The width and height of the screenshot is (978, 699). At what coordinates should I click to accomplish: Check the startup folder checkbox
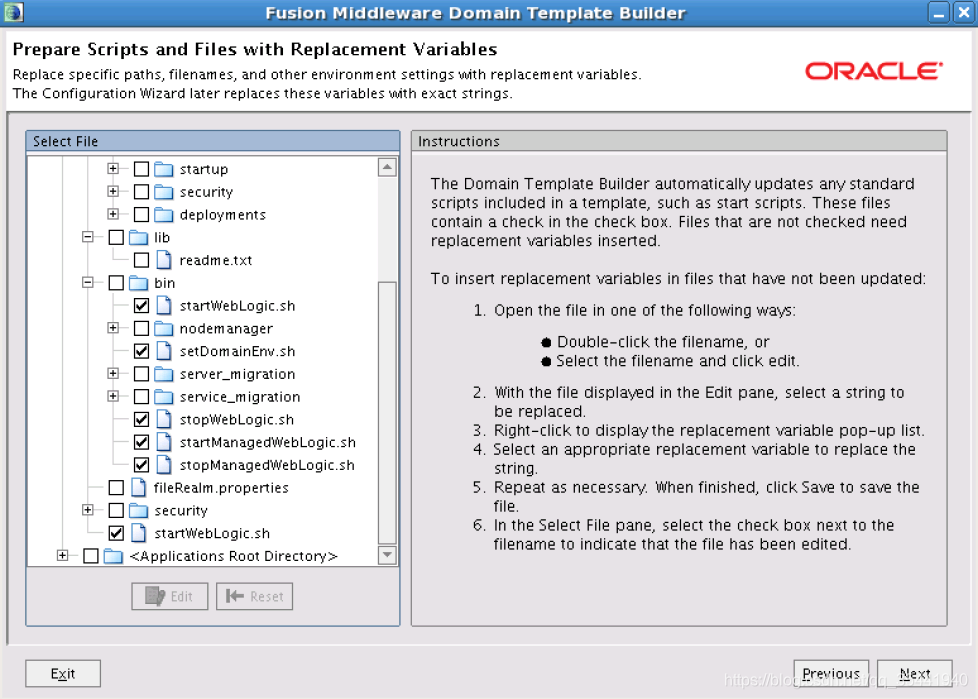(142, 169)
